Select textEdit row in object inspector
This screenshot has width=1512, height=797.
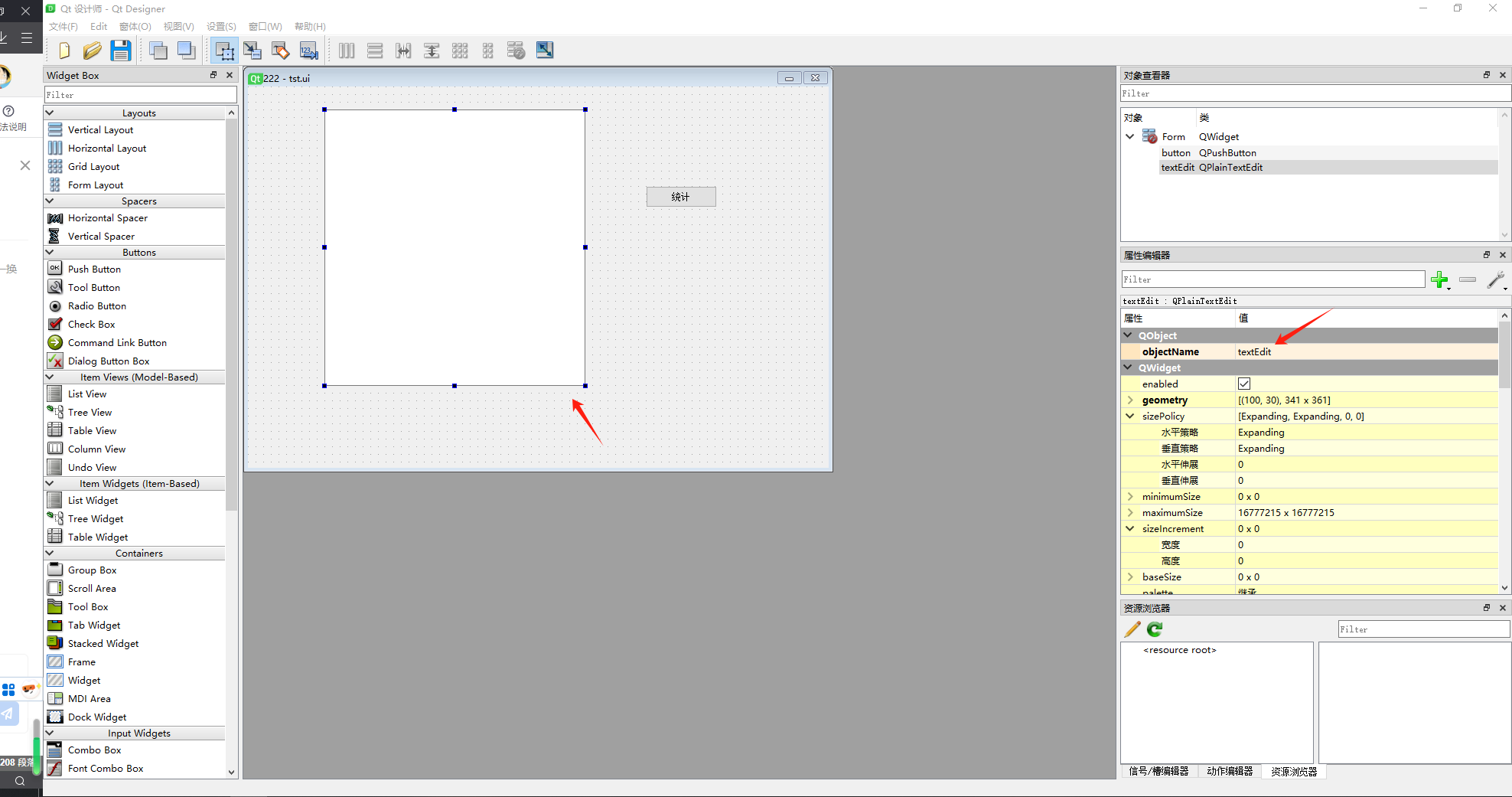[x=1328, y=167]
